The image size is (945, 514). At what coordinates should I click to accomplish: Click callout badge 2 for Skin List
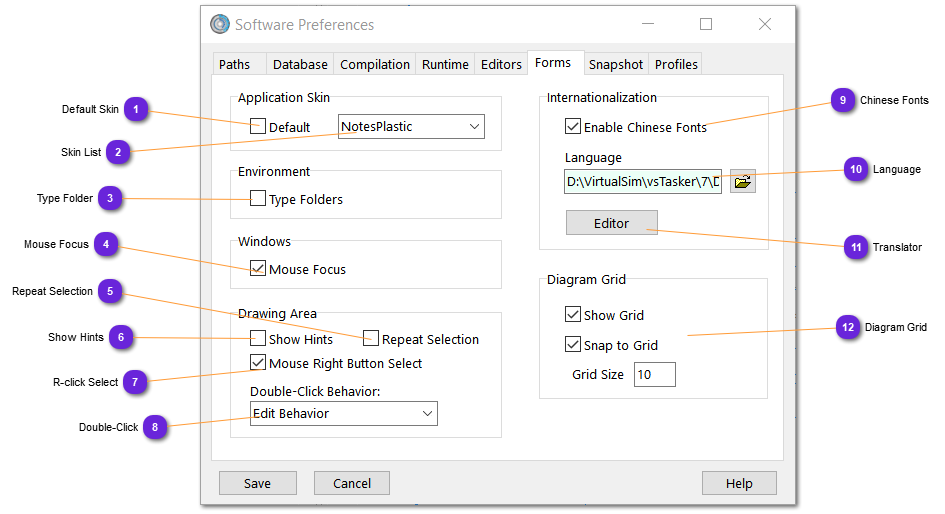(117, 152)
